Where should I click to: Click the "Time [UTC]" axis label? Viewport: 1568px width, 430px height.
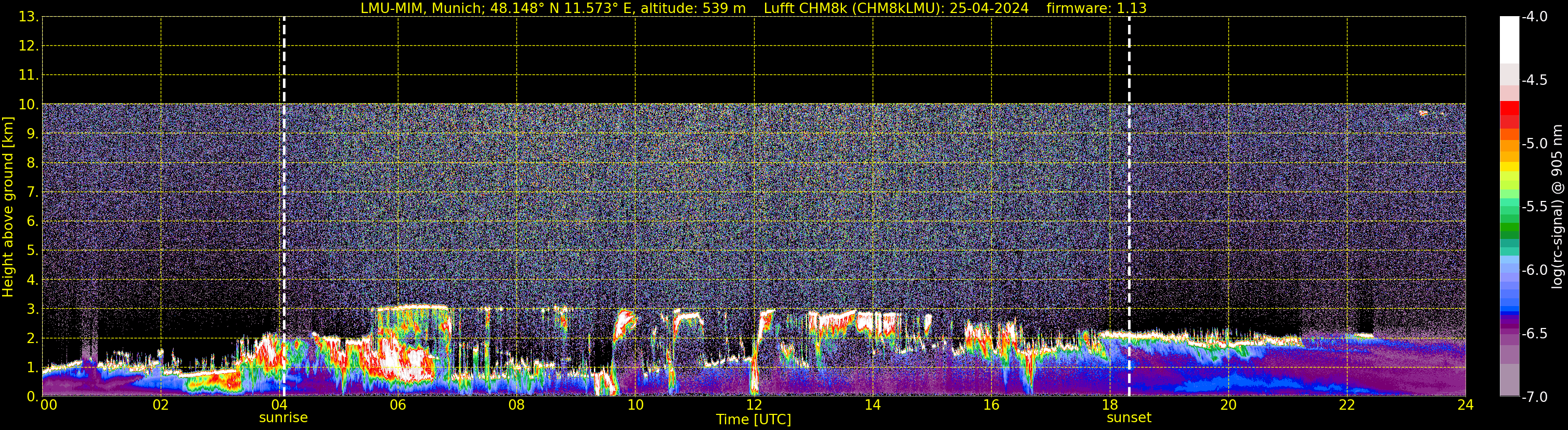tap(754, 420)
